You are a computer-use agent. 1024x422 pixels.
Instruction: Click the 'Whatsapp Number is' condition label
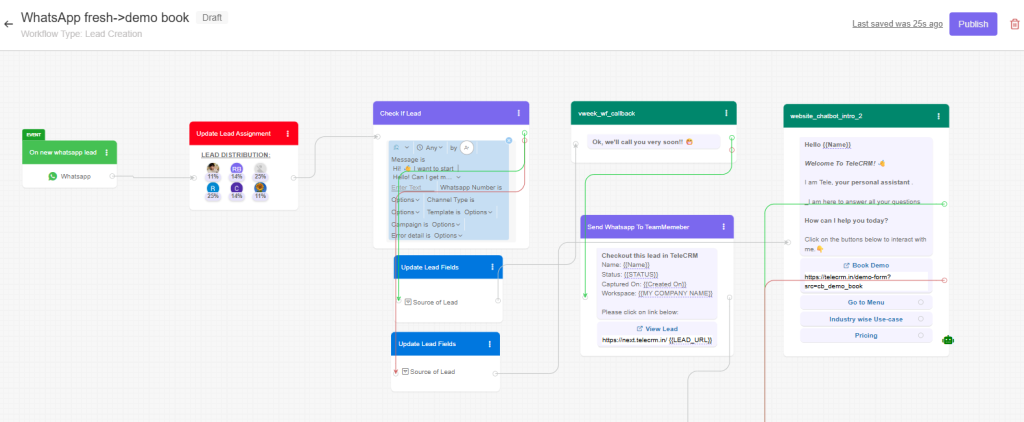pos(471,187)
